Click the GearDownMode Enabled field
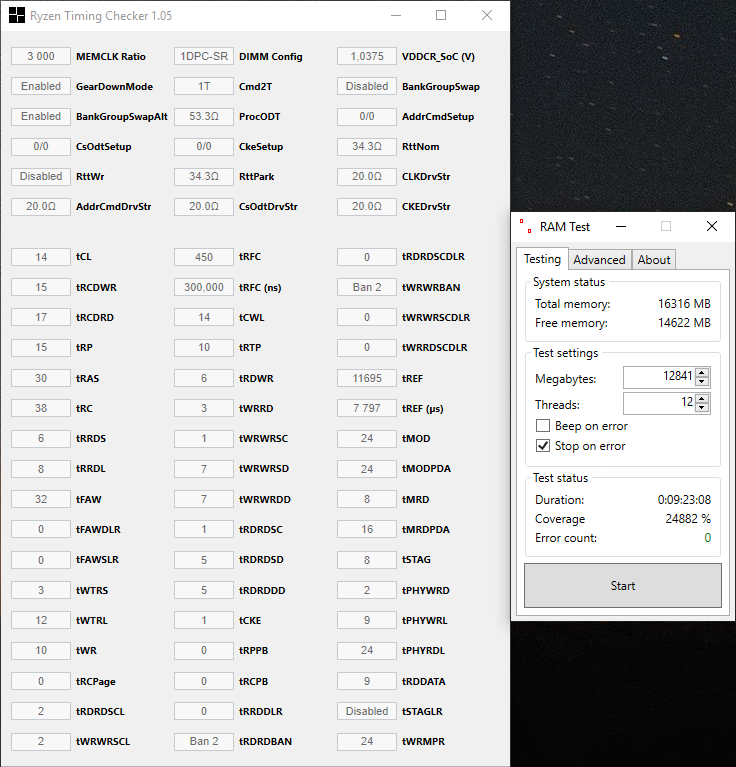The height and width of the screenshot is (767, 736). pyautogui.click(x=41, y=86)
